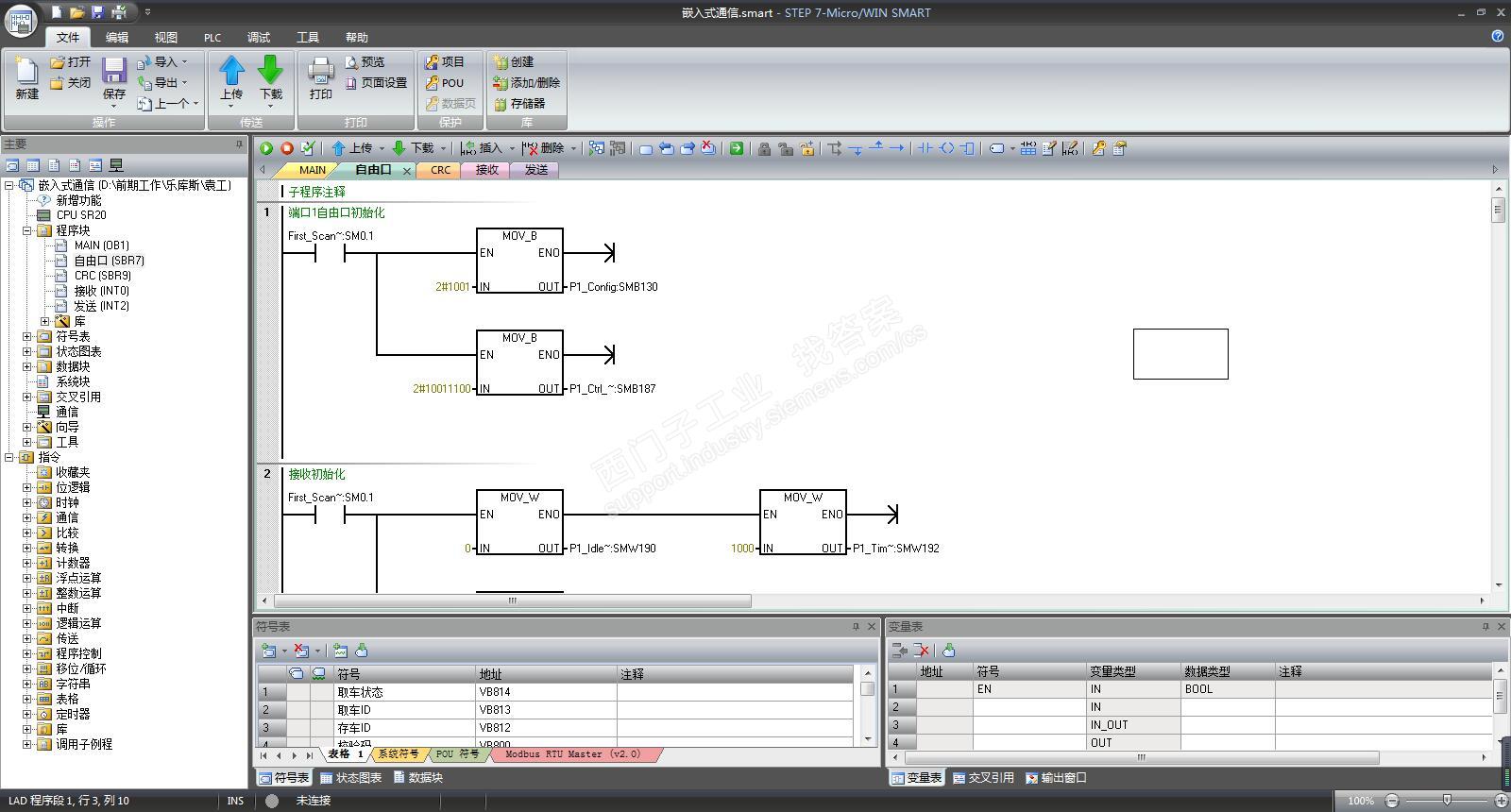Switch to the CRC subroutine tab
The image size is (1511, 812).
[441, 170]
